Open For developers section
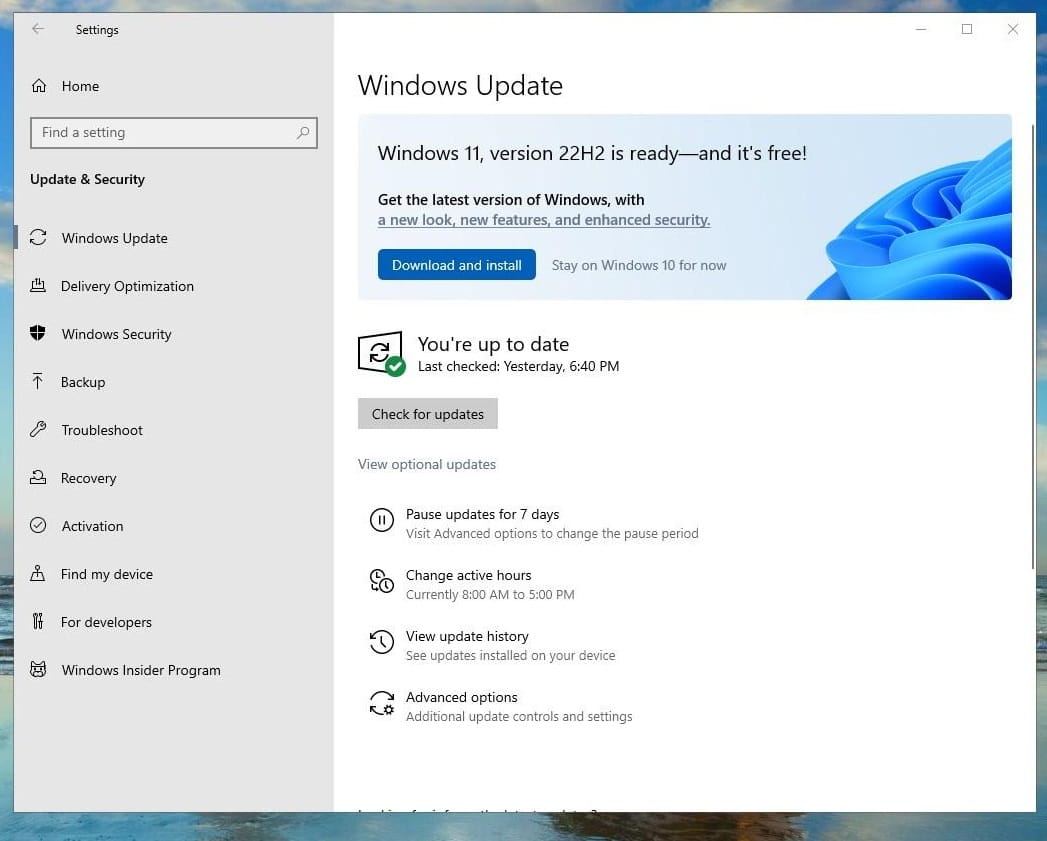The width and height of the screenshot is (1047, 841). pyautogui.click(x=106, y=622)
